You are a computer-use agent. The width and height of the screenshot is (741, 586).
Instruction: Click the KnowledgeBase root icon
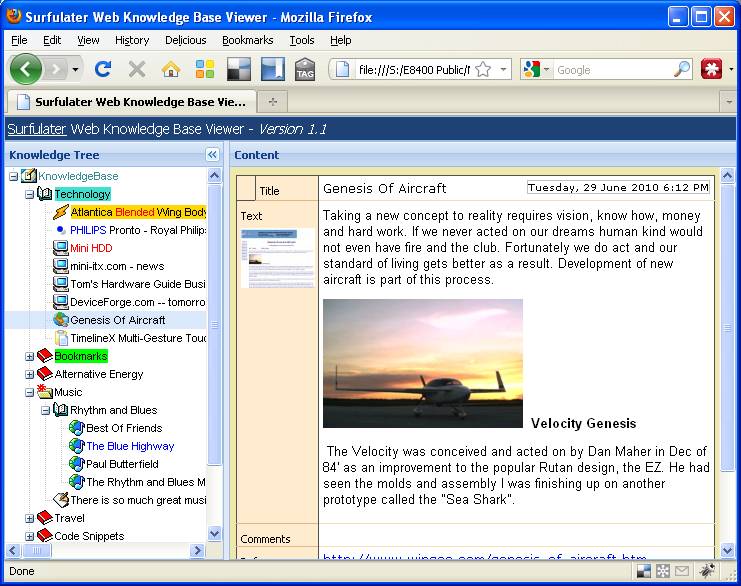tap(28, 176)
